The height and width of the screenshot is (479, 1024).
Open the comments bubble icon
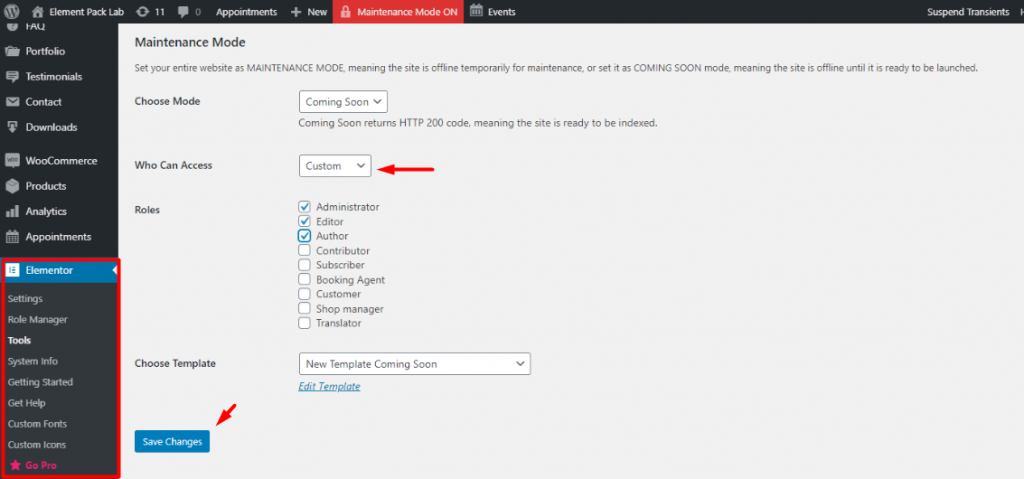point(183,12)
